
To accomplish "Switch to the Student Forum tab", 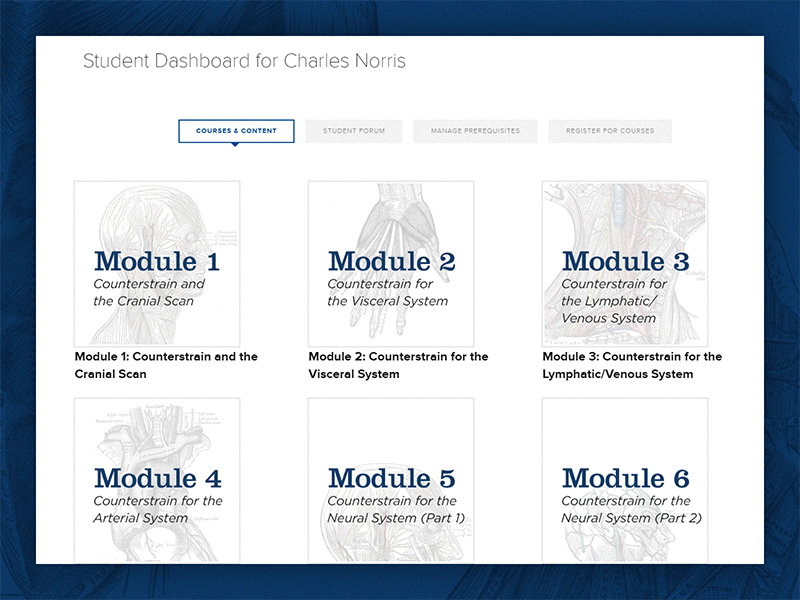I will pos(355,131).
